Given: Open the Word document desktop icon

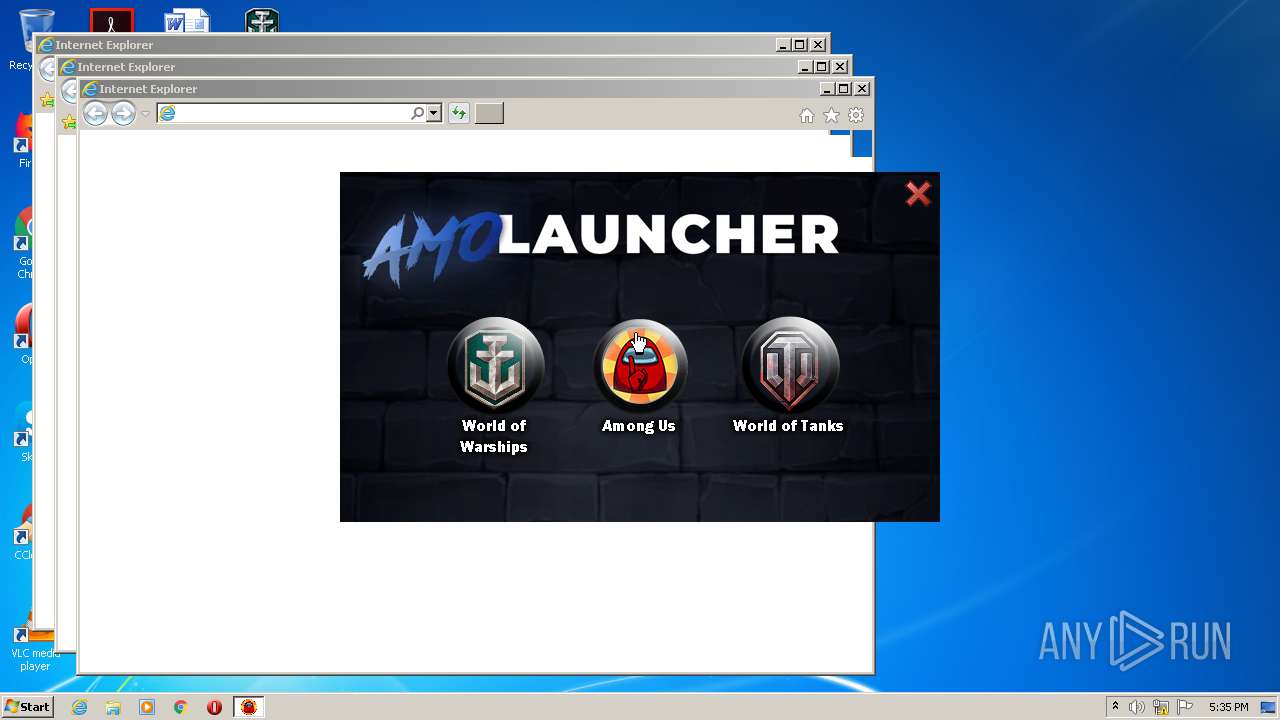Looking at the screenshot, I should [x=187, y=20].
